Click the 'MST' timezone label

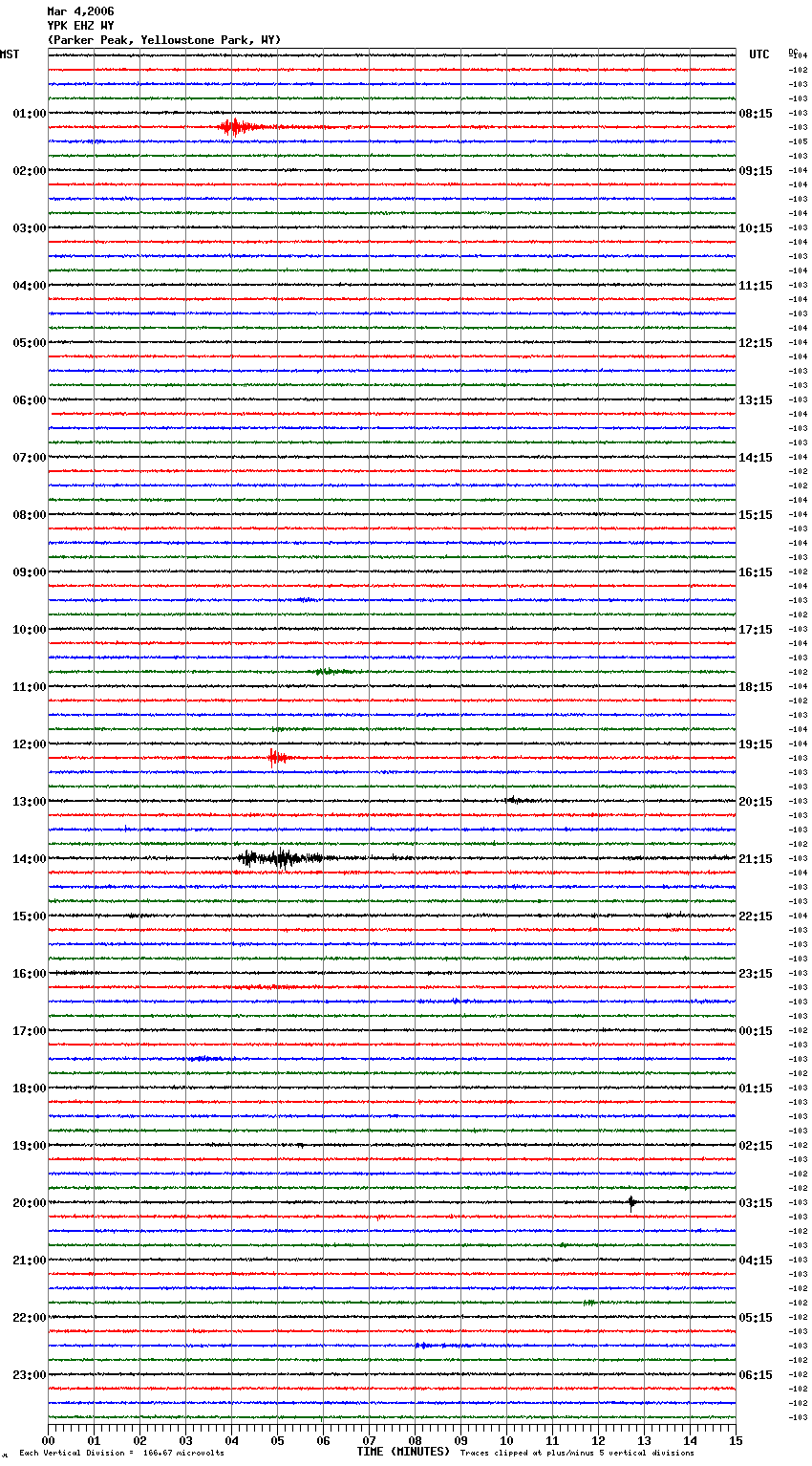tap(10, 54)
